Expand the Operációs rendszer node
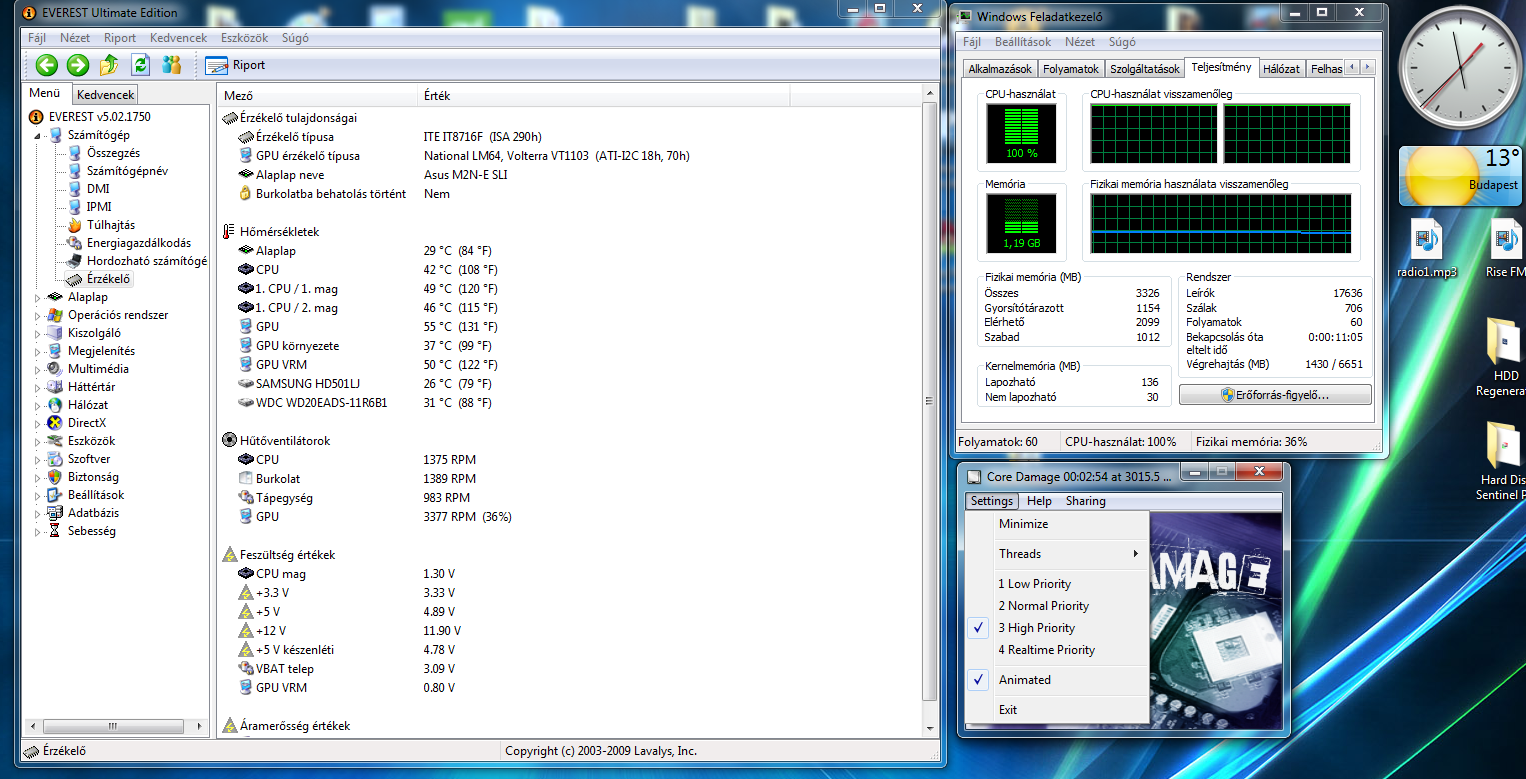The image size is (1526, 779). coord(39,315)
